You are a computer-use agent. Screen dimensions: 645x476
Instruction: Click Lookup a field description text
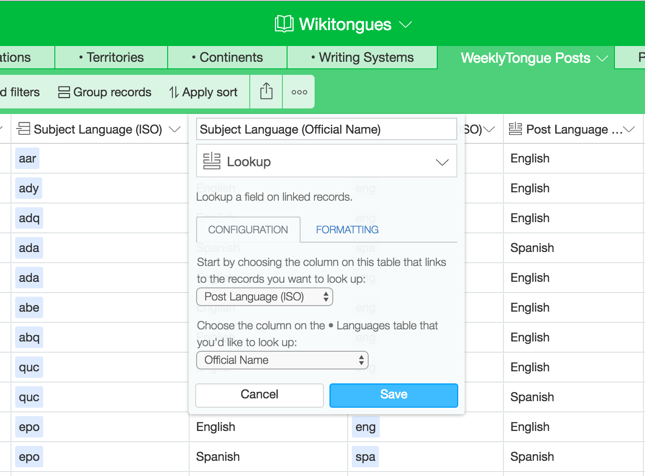(274, 197)
